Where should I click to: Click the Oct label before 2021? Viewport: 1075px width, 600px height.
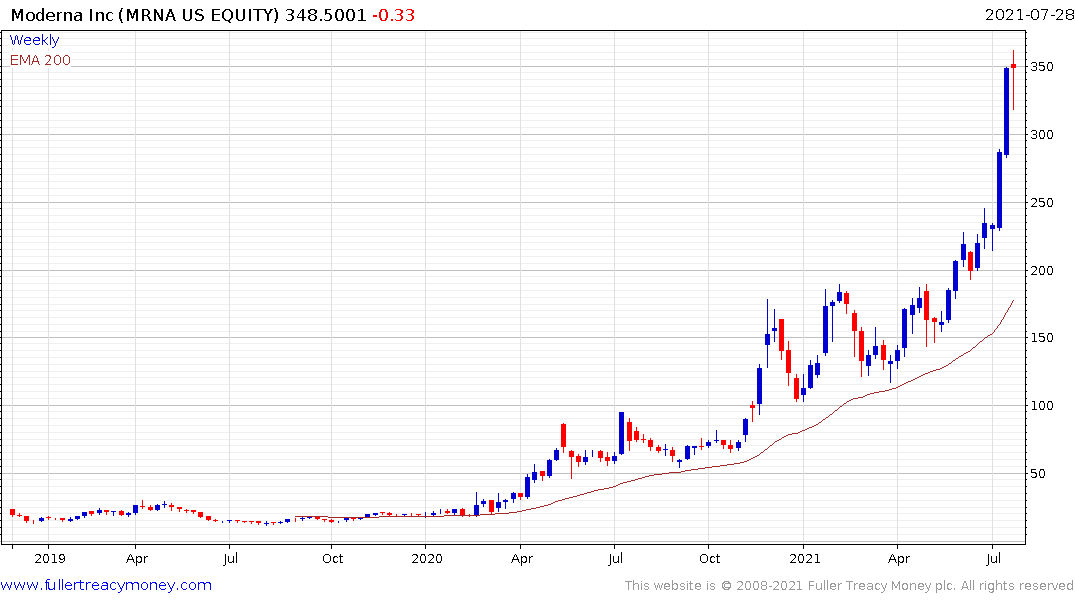tap(710, 558)
